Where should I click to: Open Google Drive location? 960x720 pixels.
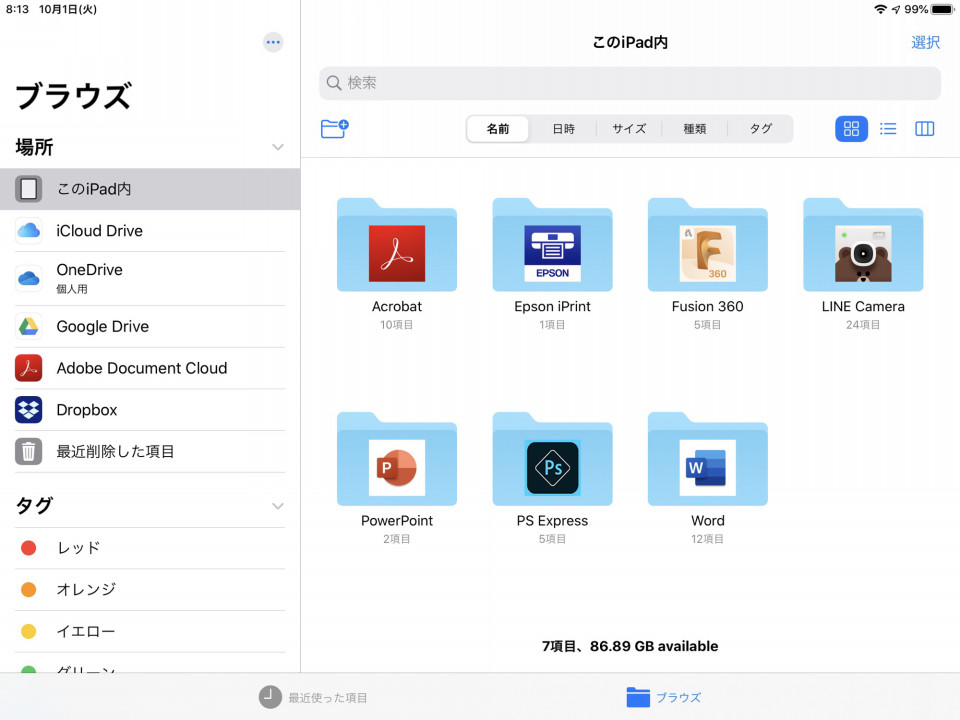tap(150, 326)
